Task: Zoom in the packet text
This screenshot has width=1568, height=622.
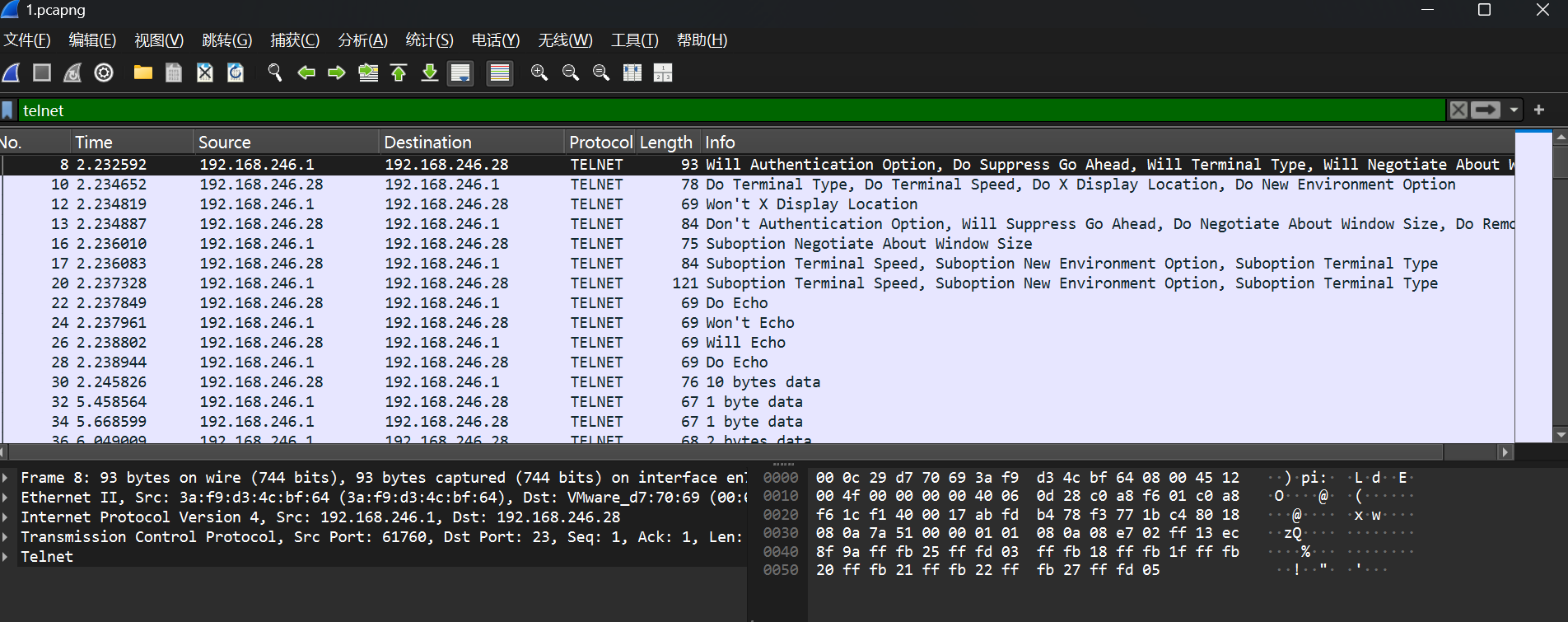Action: click(539, 73)
